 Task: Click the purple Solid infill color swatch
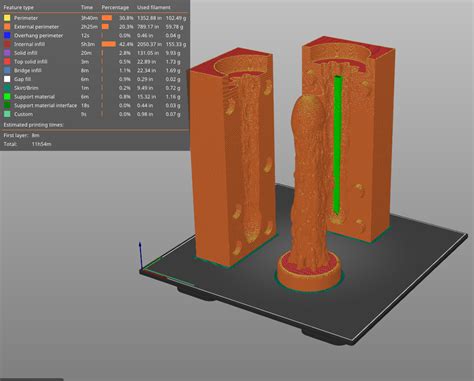tap(7, 53)
